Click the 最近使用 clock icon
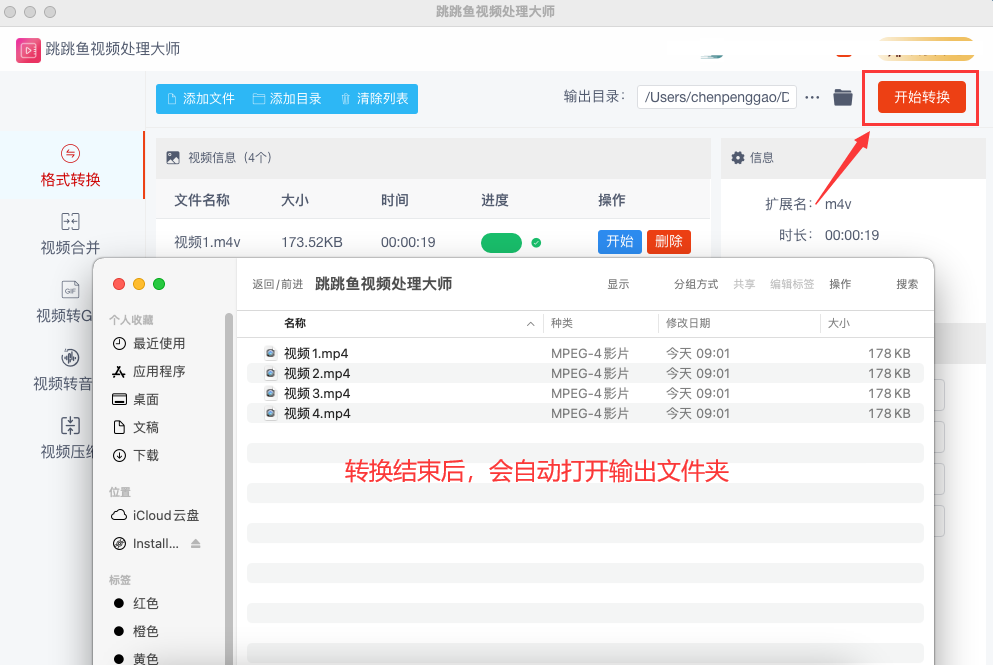Image resolution: width=993 pixels, height=665 pixels. (119, 343)
